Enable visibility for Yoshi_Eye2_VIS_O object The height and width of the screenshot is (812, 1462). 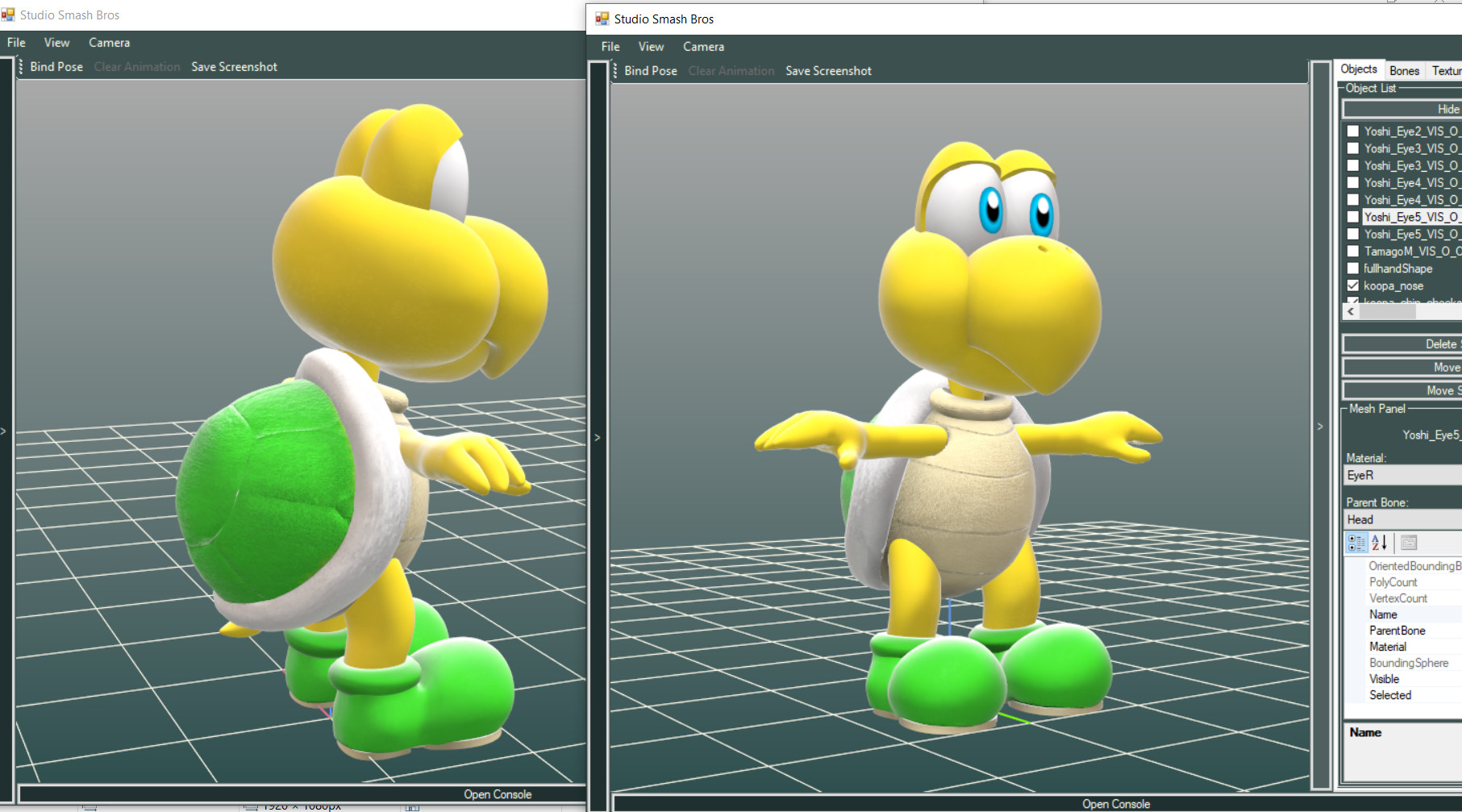pyautogui.click(x=1352, y=131)
